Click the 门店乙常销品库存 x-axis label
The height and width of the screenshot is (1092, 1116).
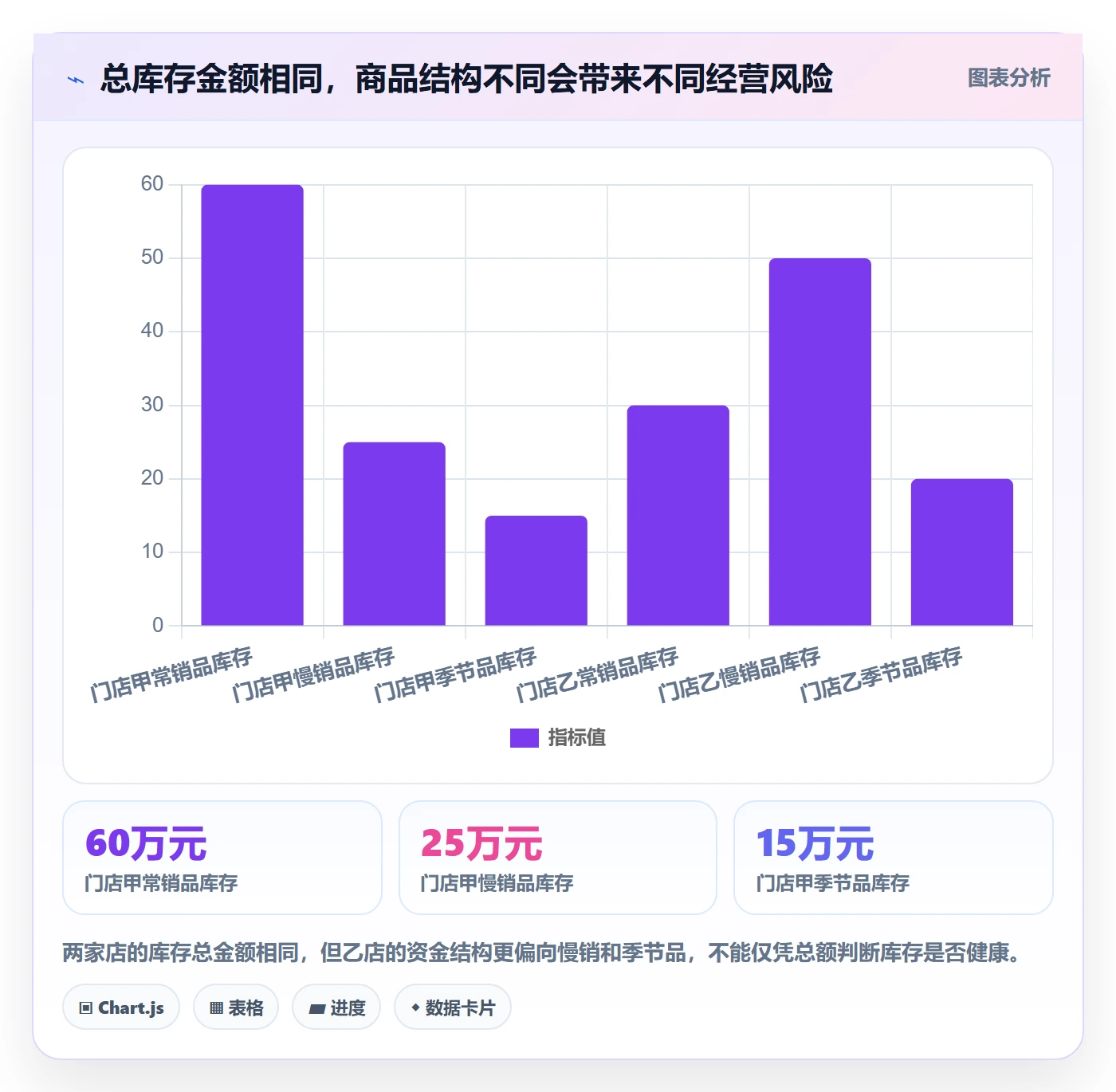tap(597, 674)
